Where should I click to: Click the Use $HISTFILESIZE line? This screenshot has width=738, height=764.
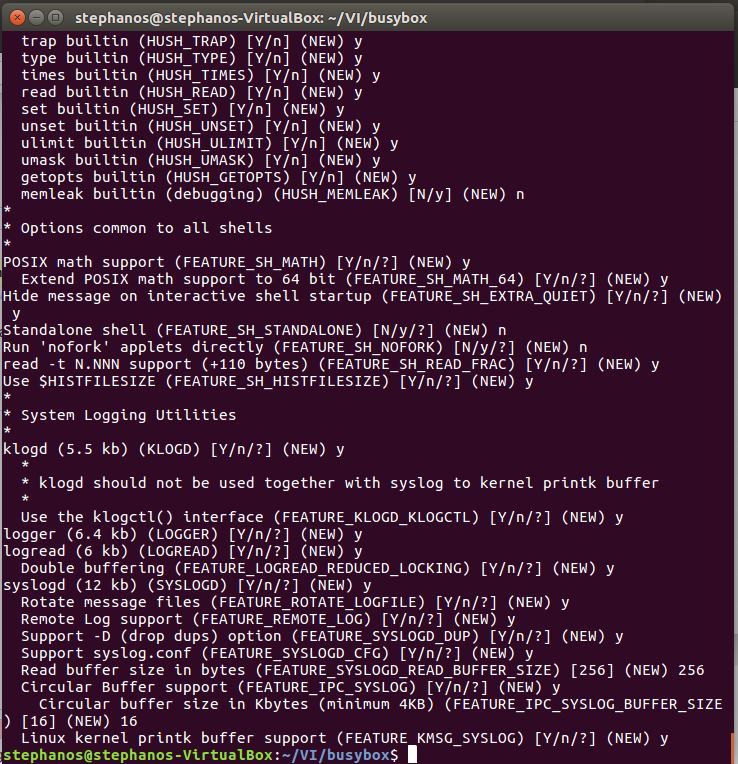click(268, 381)
